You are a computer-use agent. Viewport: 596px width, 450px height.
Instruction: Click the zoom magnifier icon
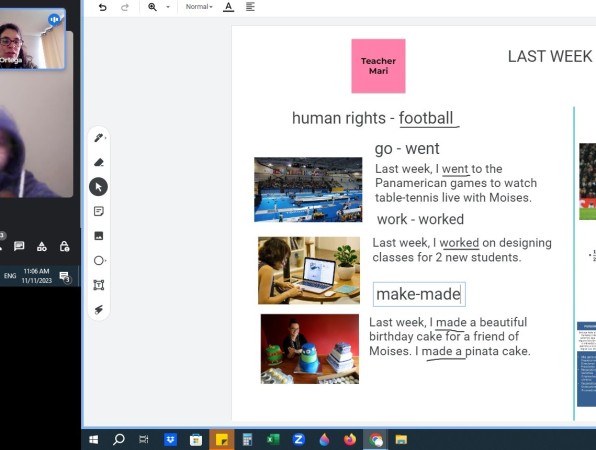tap(152, 7)
